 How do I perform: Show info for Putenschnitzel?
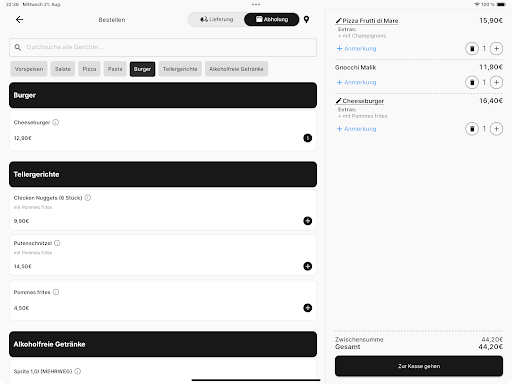pos(57,243)
